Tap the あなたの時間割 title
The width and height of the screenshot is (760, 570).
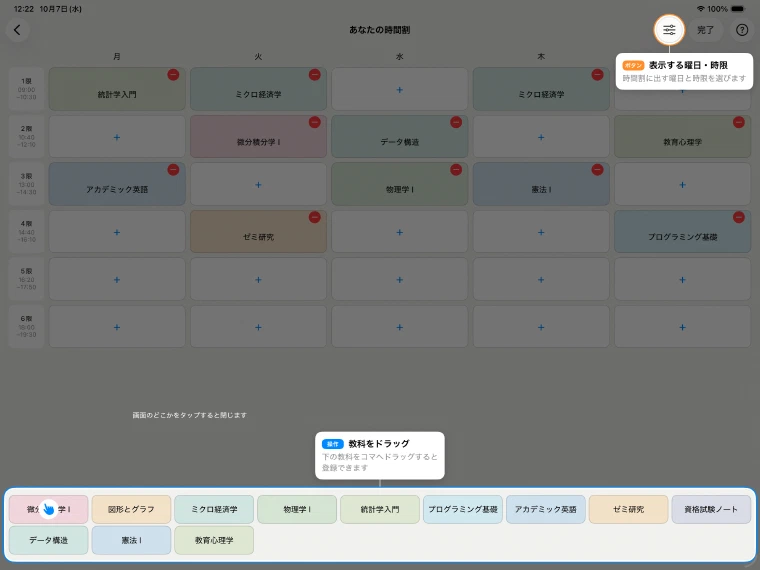(x=380, y=30)
